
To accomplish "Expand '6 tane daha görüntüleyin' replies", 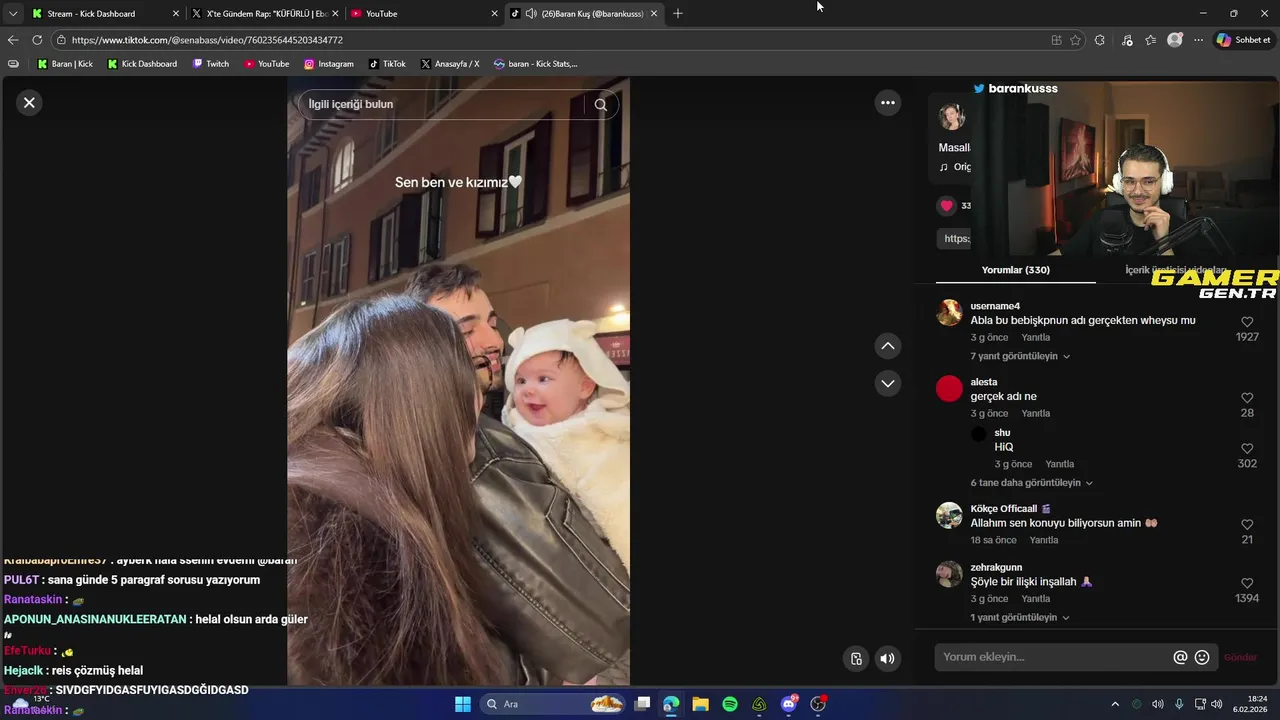I will (1031, 482).
